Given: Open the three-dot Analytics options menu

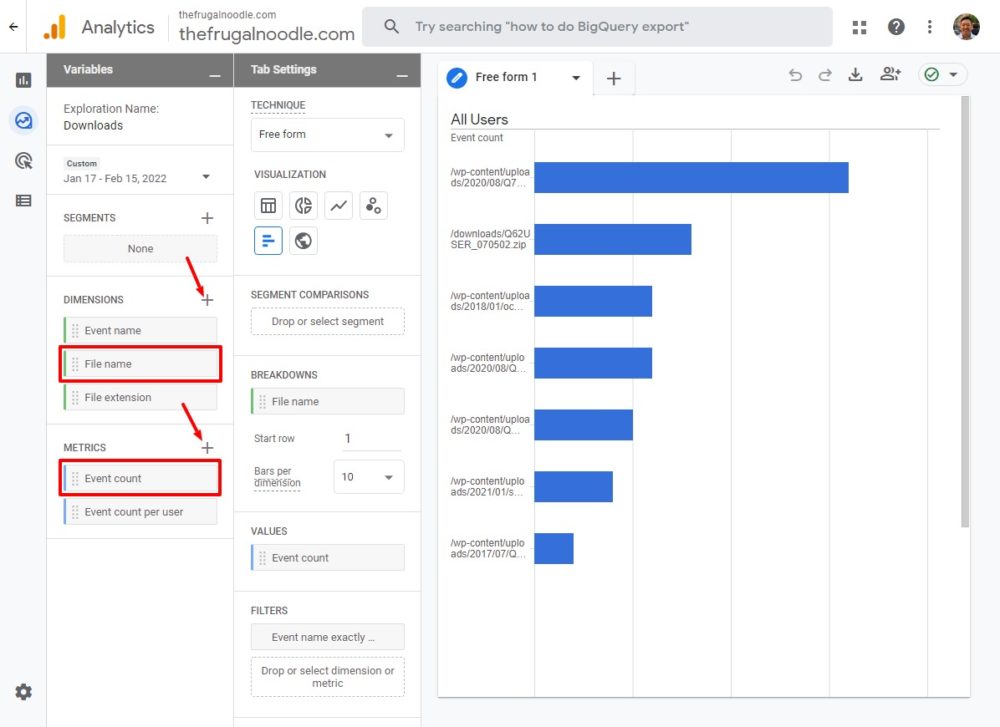Looking at the screenshot, I should (x=930, y=27).
